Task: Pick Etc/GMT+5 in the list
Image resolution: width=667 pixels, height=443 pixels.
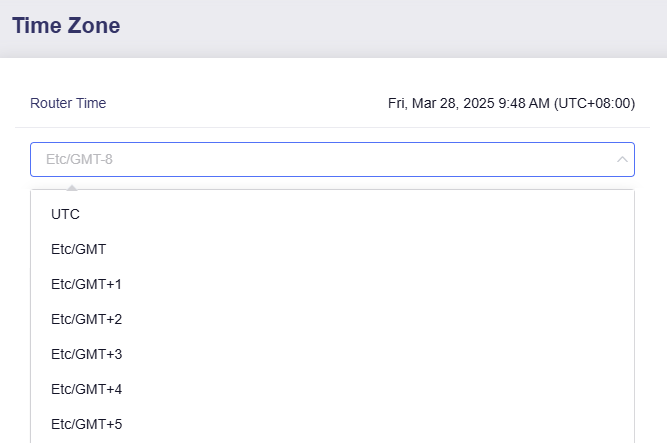Action: pyautogui.click(x=85, y=424)
